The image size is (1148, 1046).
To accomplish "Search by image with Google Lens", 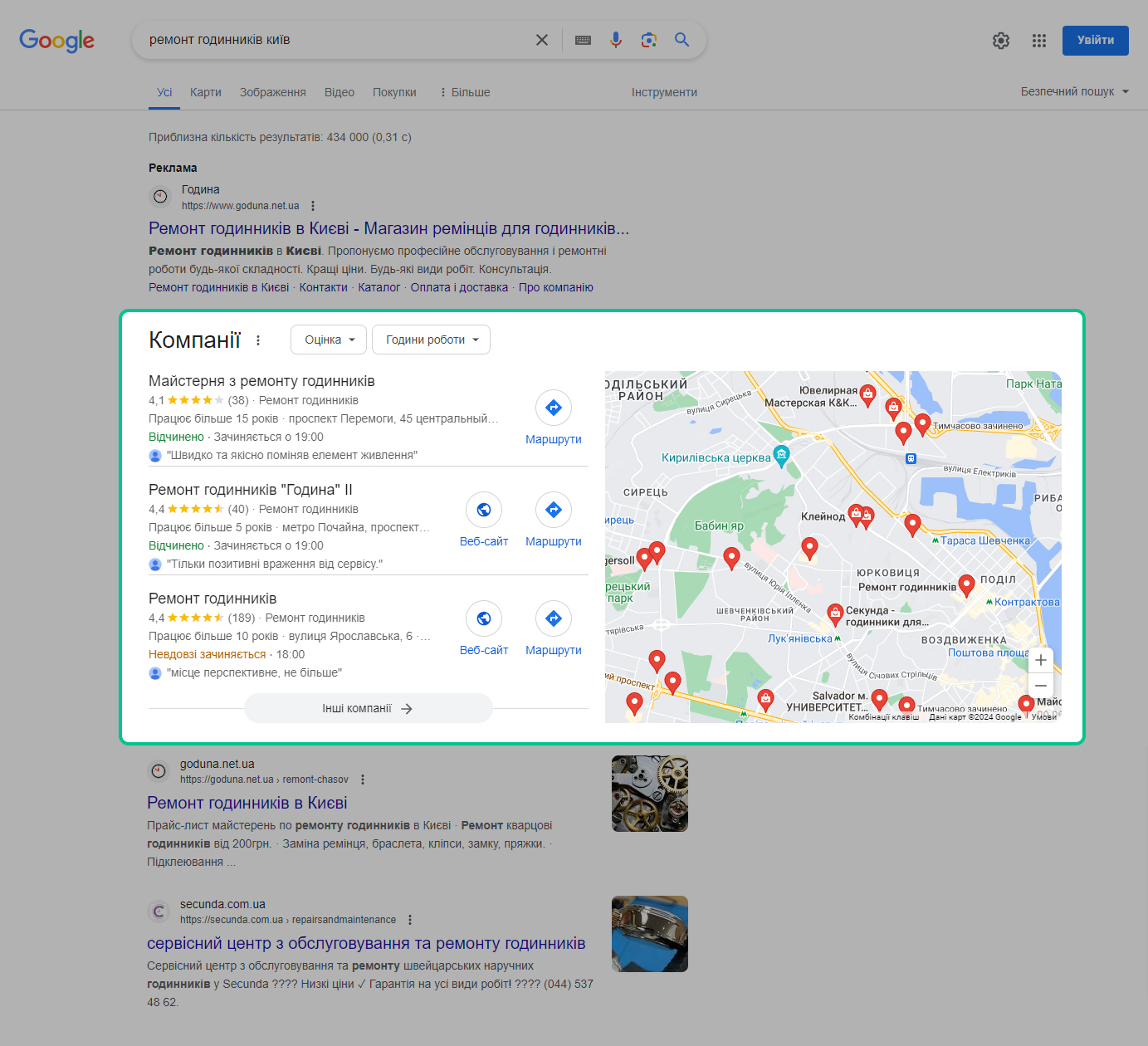I will (x=649, y=40).
